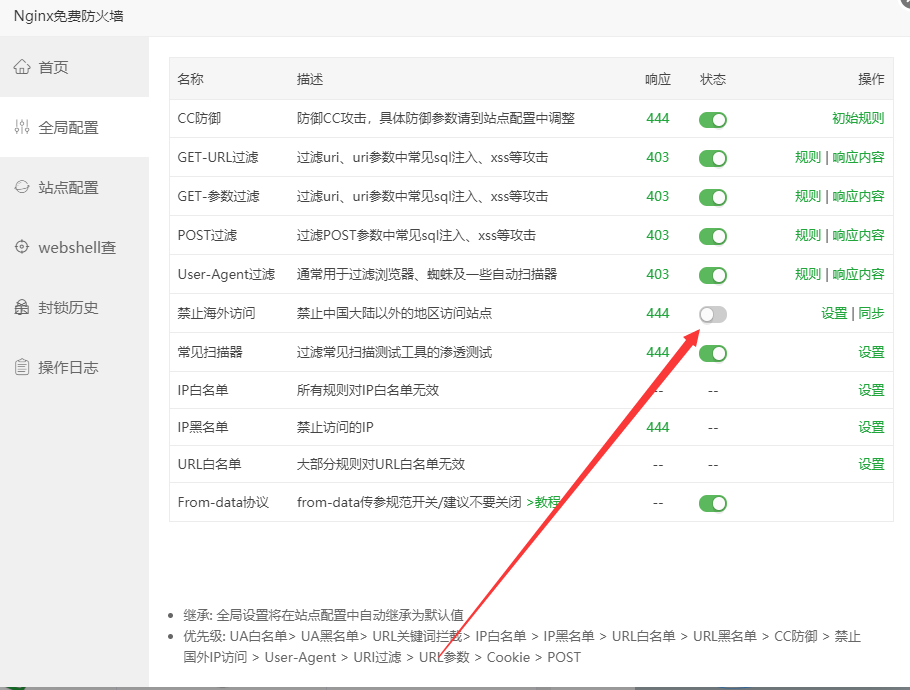This screenshot has width=910, height=690.
Task: Toggle the From-data协议 switch
Action: coord(713,503)
